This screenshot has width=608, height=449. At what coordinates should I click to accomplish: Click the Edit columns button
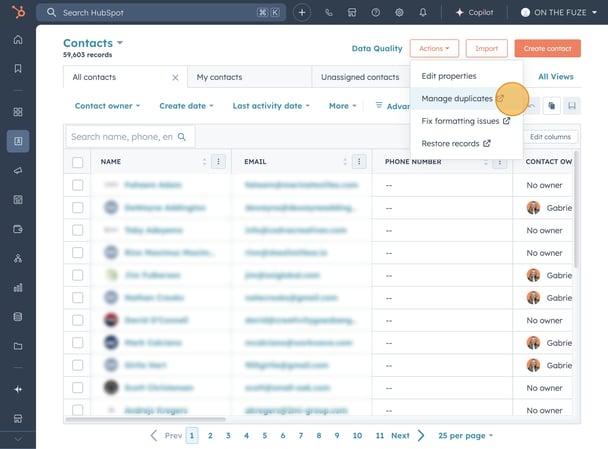tap(550, 137)
